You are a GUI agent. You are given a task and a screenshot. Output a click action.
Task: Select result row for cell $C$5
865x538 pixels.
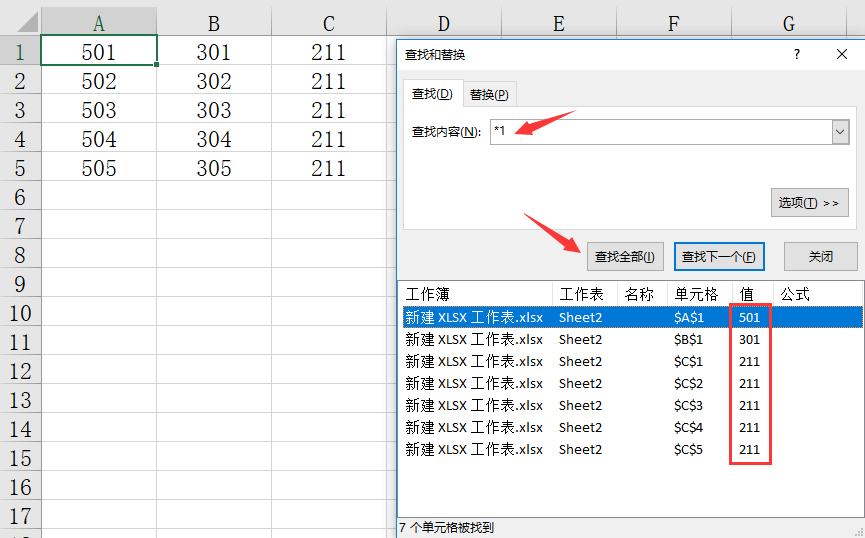coord(630,450)
